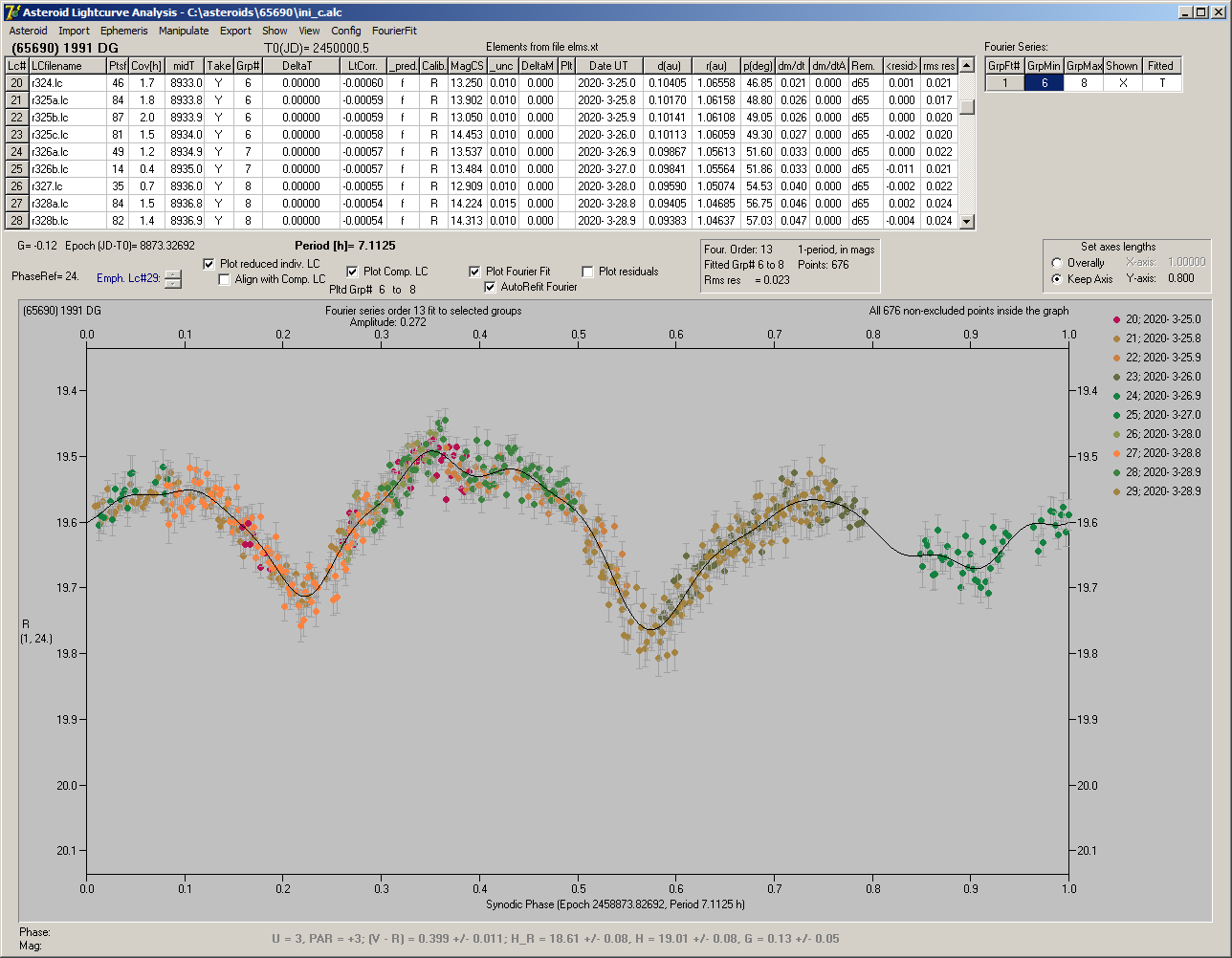Screen dimensions: 1232x958
Task: Select row 20 header for r324.lc
Action: click(x=16, y=83)
